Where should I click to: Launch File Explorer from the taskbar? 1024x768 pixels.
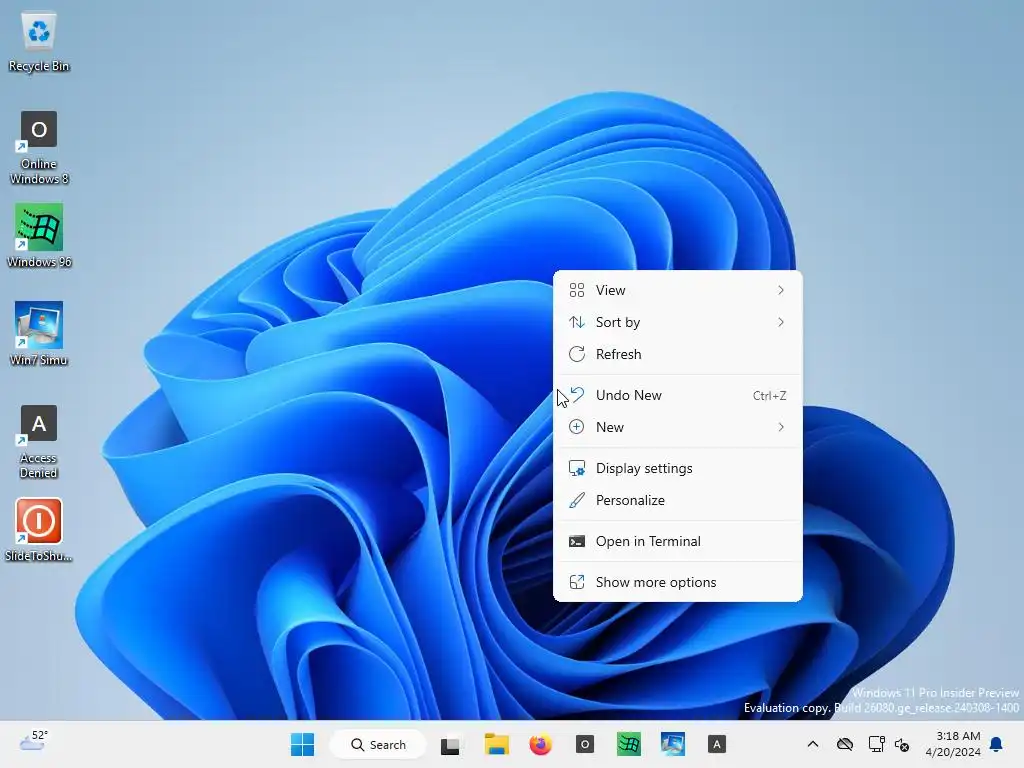pyautogui.click(x=496, y=744)
